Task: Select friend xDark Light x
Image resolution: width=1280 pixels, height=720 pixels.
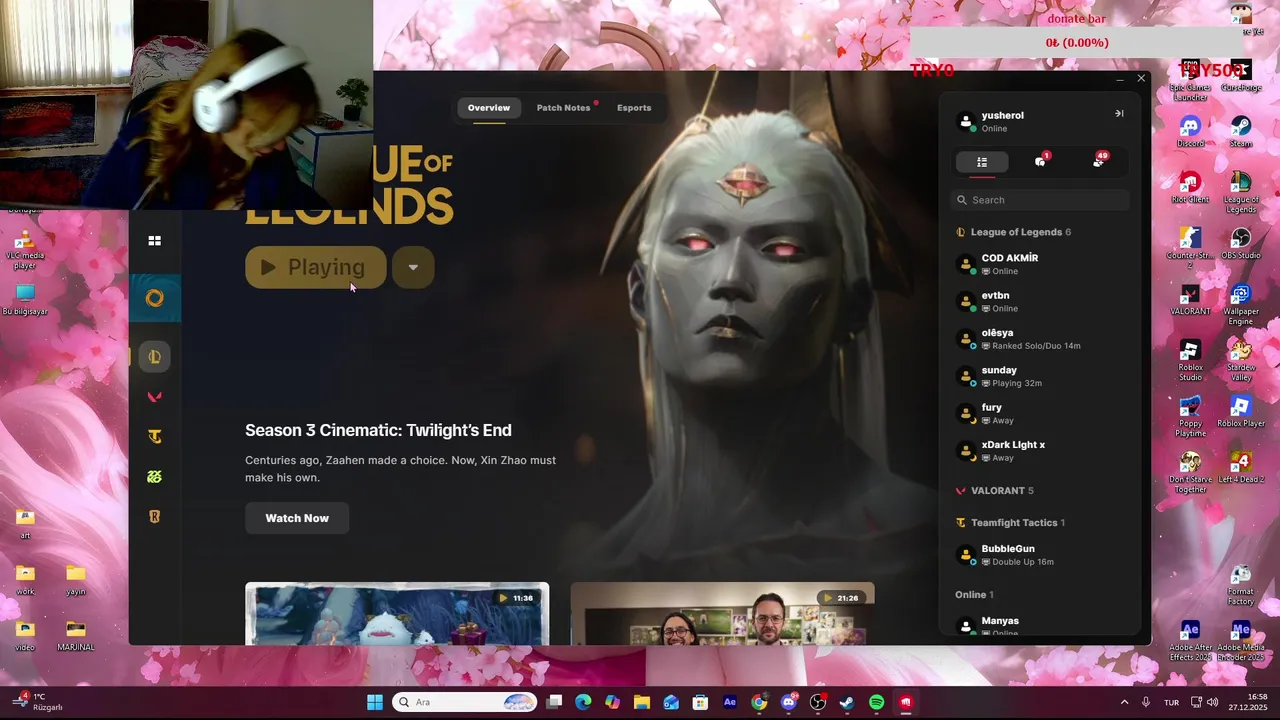Action: [x=1040, y=451]
